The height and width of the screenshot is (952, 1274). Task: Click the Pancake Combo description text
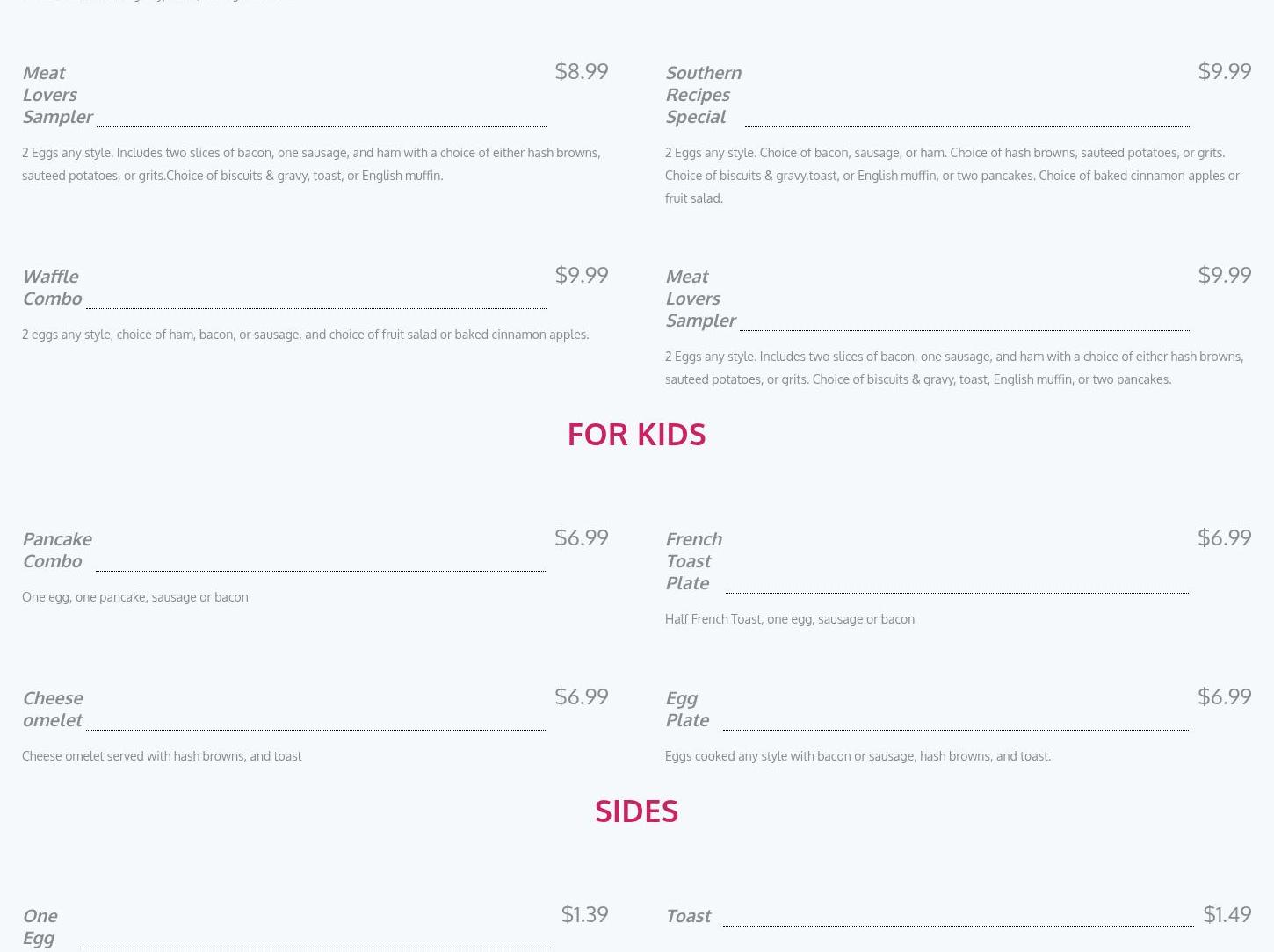[x=135, y=597]
